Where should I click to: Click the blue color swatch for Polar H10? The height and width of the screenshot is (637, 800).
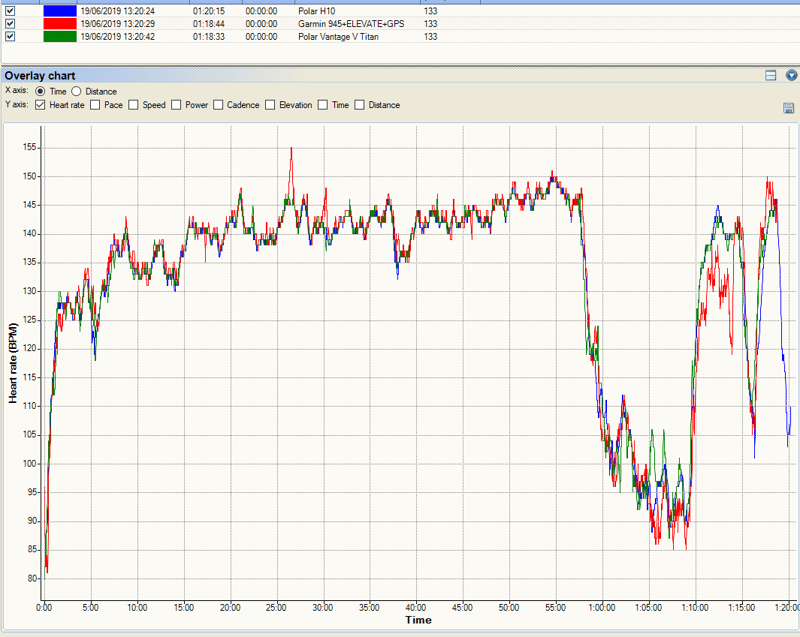tap(60, 11)
